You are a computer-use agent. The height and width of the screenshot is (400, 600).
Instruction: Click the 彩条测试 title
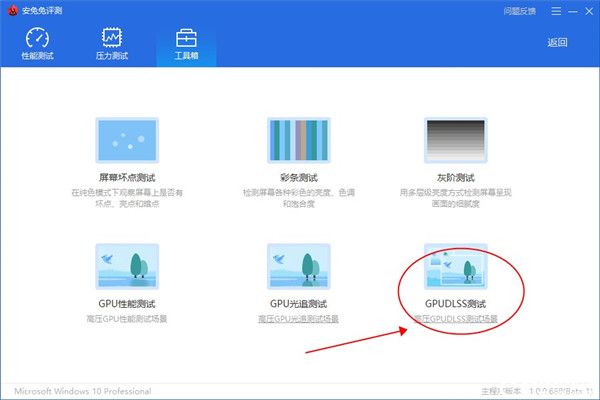(298, 178)
